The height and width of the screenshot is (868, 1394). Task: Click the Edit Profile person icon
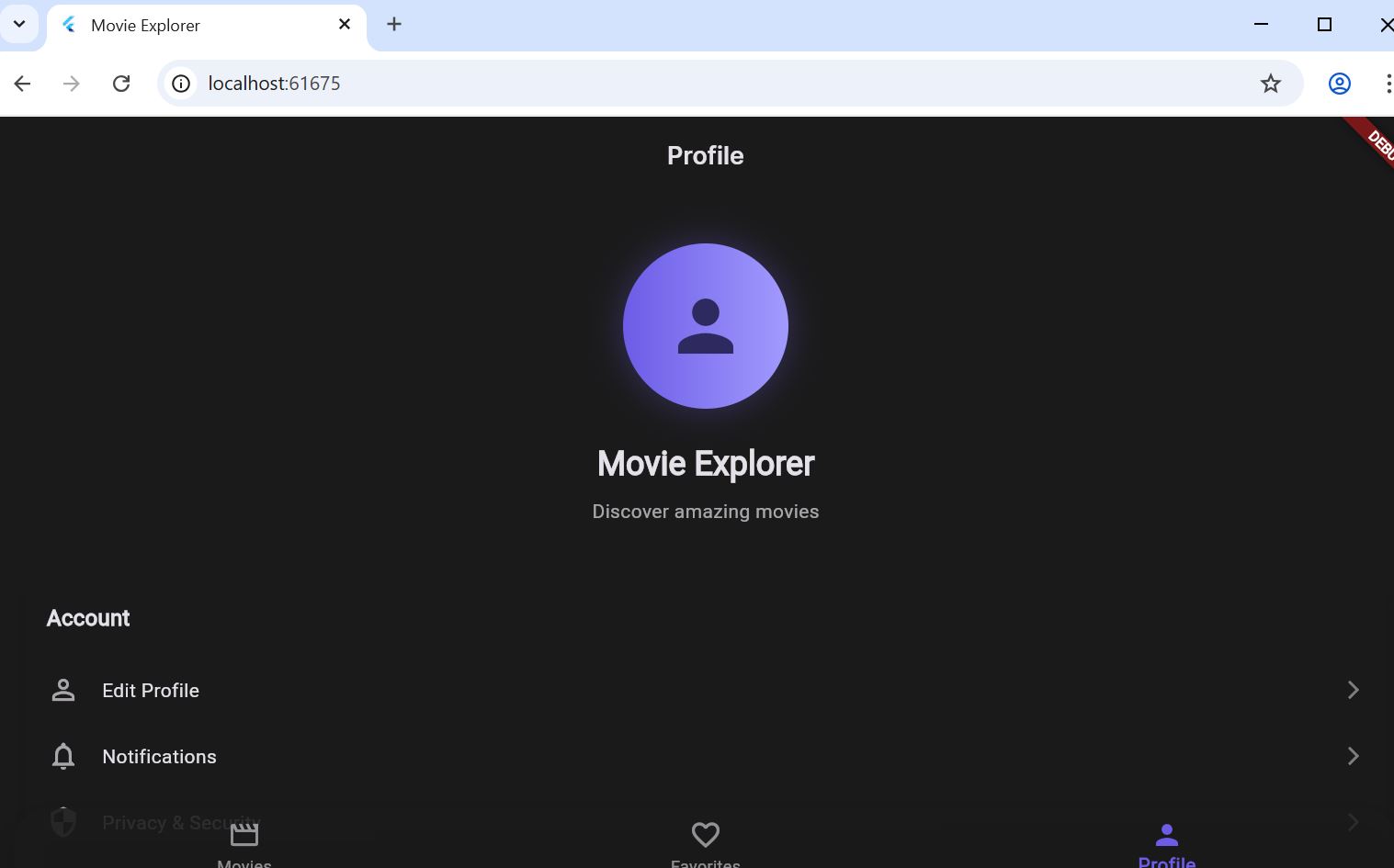pyautogui.click(x=62, y=690)
